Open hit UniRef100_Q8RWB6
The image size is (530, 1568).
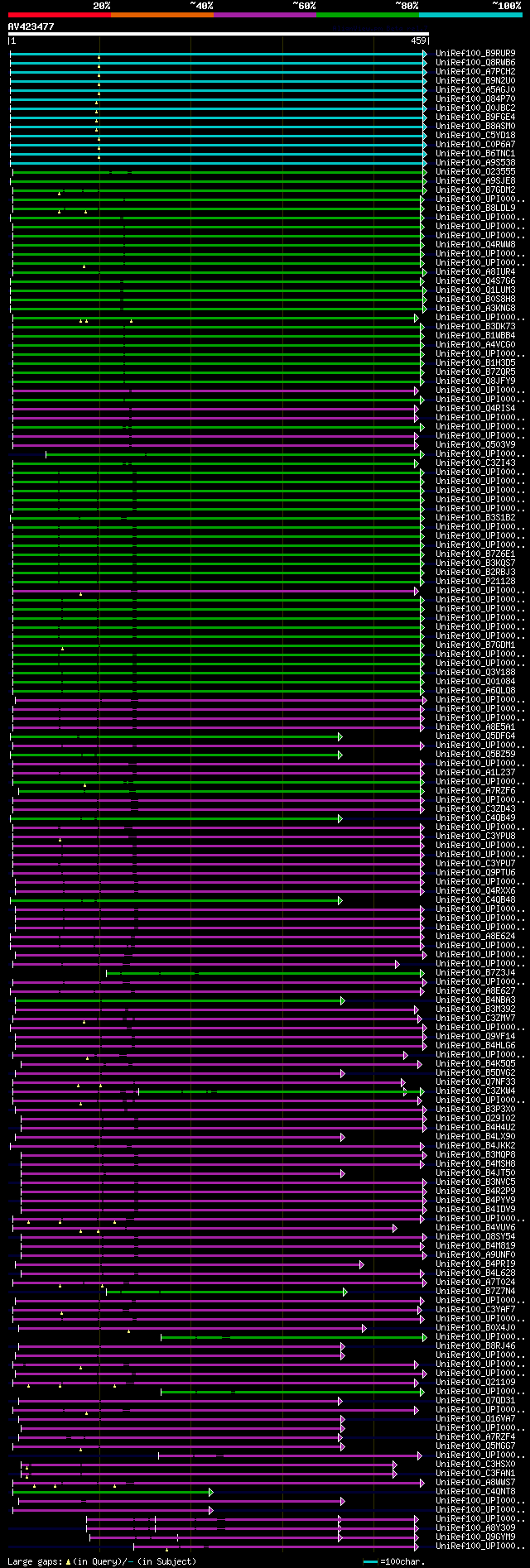(475, 63)
